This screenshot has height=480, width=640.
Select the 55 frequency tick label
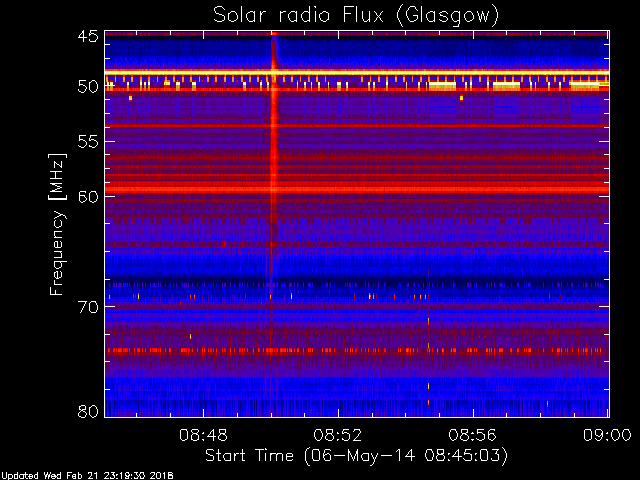(88, 142)
